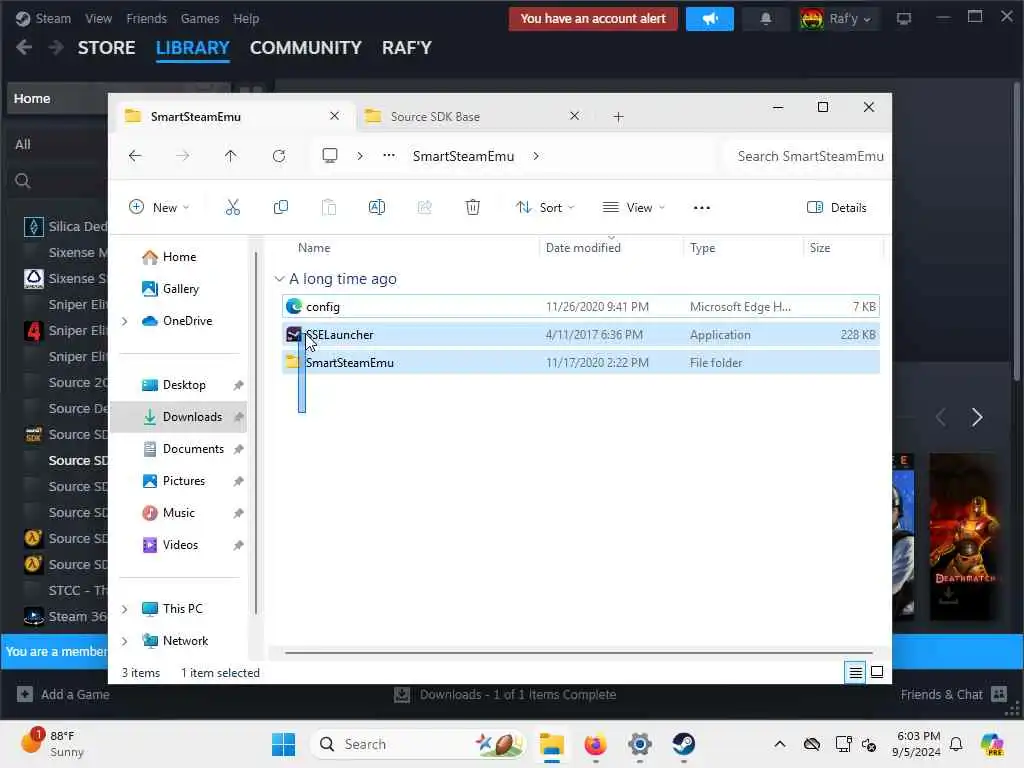This screenshot has height=768, width=1024.
Task: Collapse the A long time ago group
Action: 280,279
